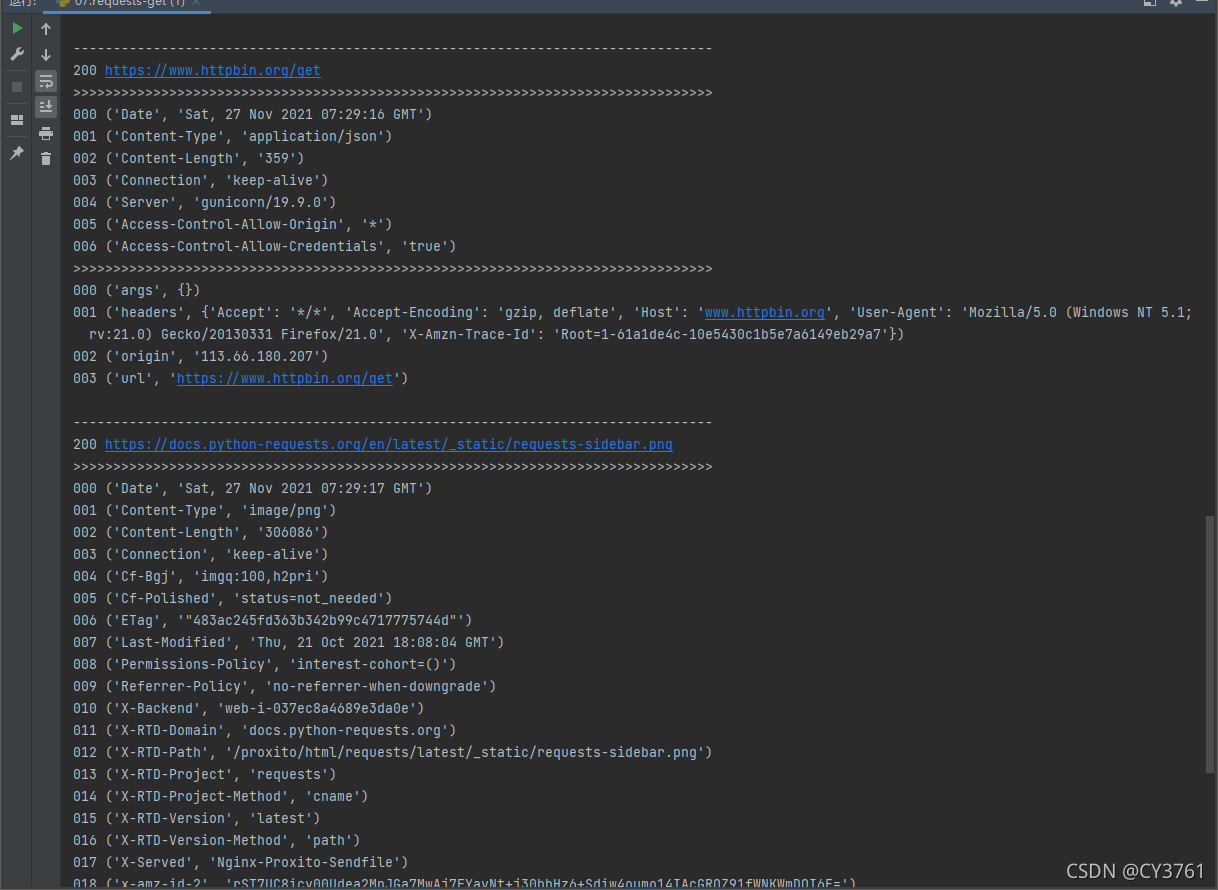Select the 'origin' 113.66.180.207 line
1218x890 pixels.
[201, 357]
